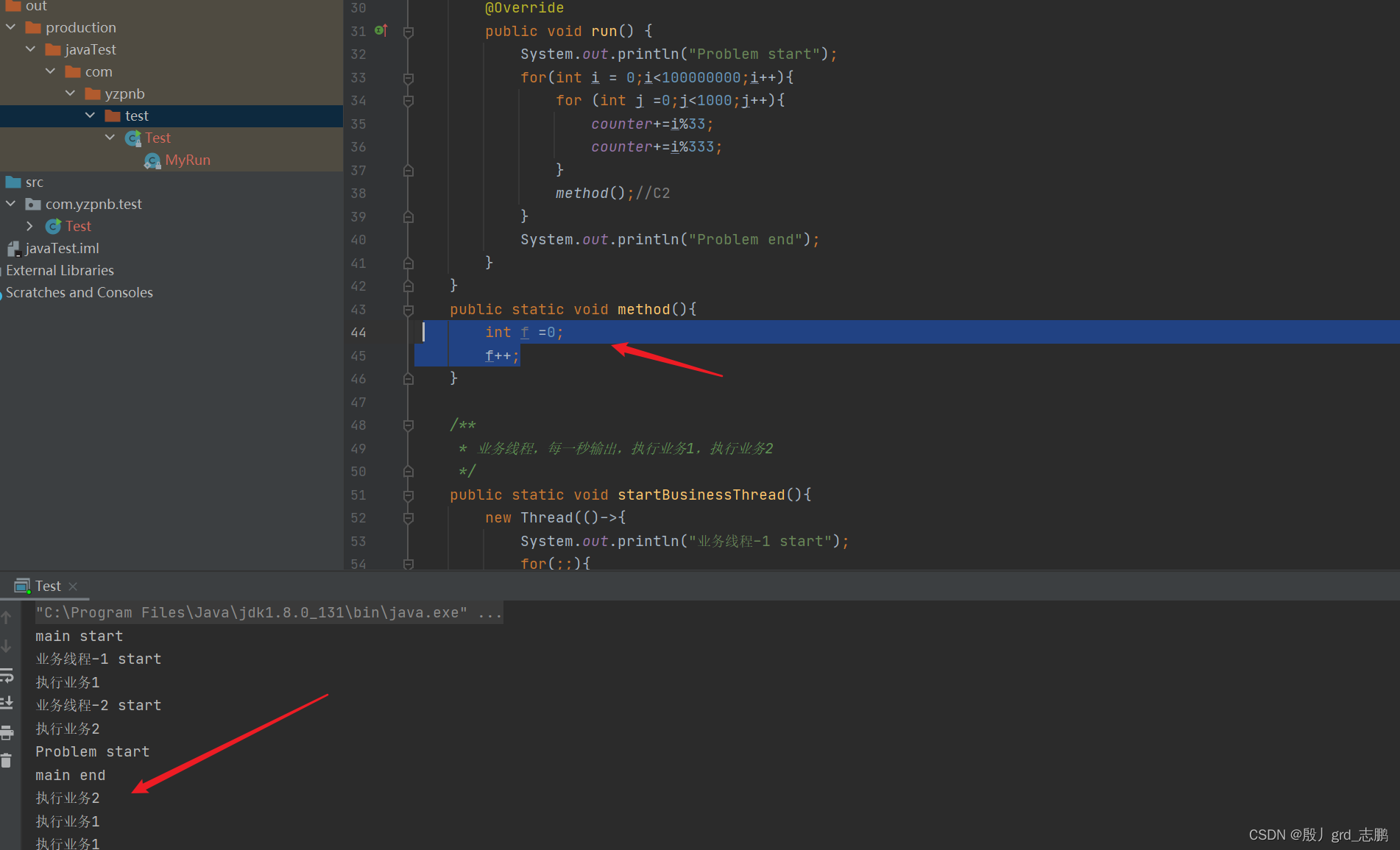The image size is (1400, 850).
Task: Click "业务线程-2 start" console output line
Action: [x=99, y=705]
